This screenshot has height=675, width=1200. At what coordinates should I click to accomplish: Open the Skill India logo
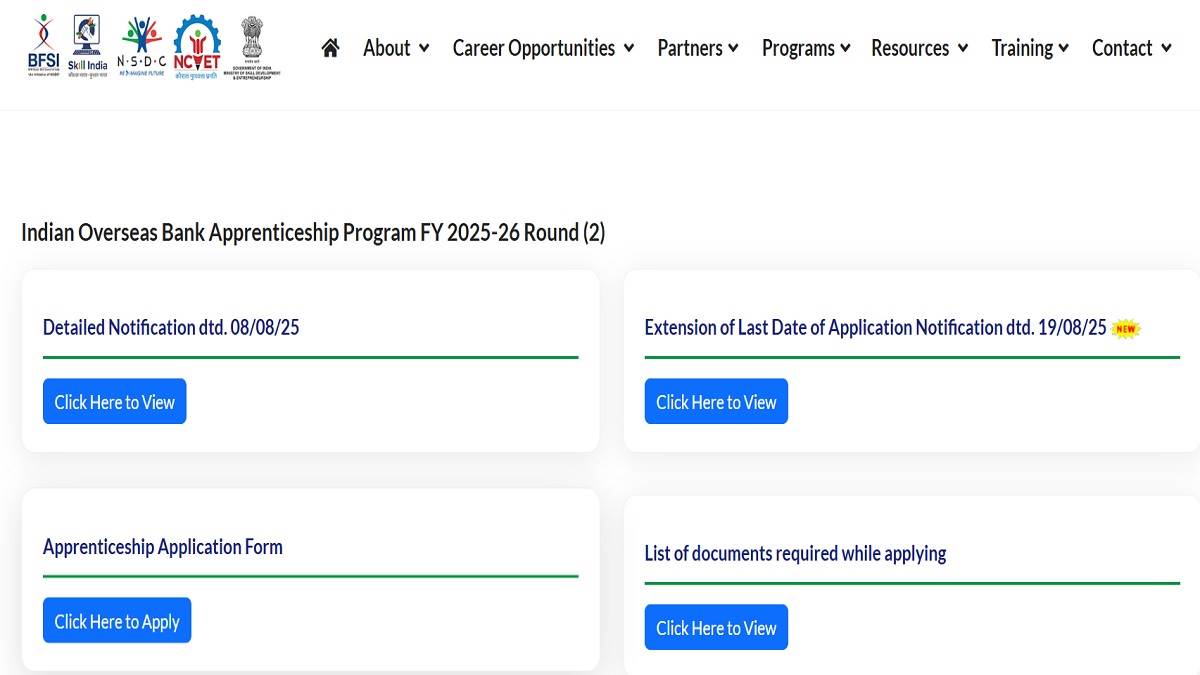[x=88, y=47]
